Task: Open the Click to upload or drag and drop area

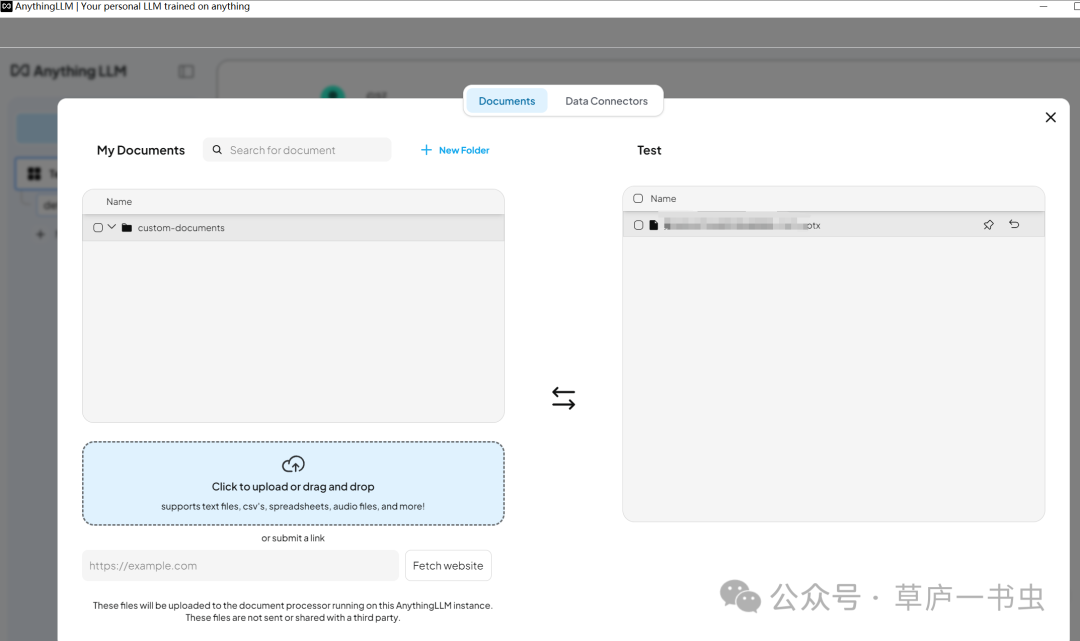Action: point(293,483)
